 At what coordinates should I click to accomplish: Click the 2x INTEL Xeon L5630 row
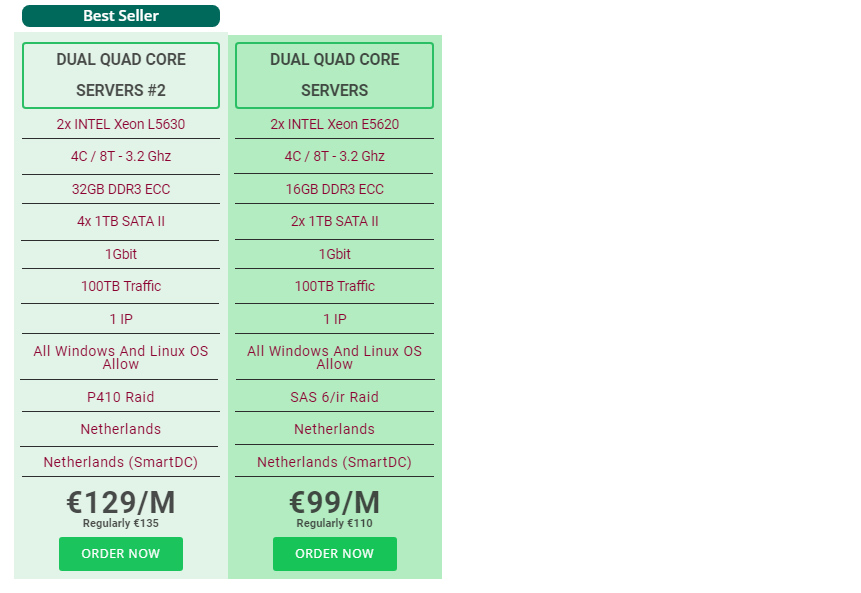click(120, 125)
